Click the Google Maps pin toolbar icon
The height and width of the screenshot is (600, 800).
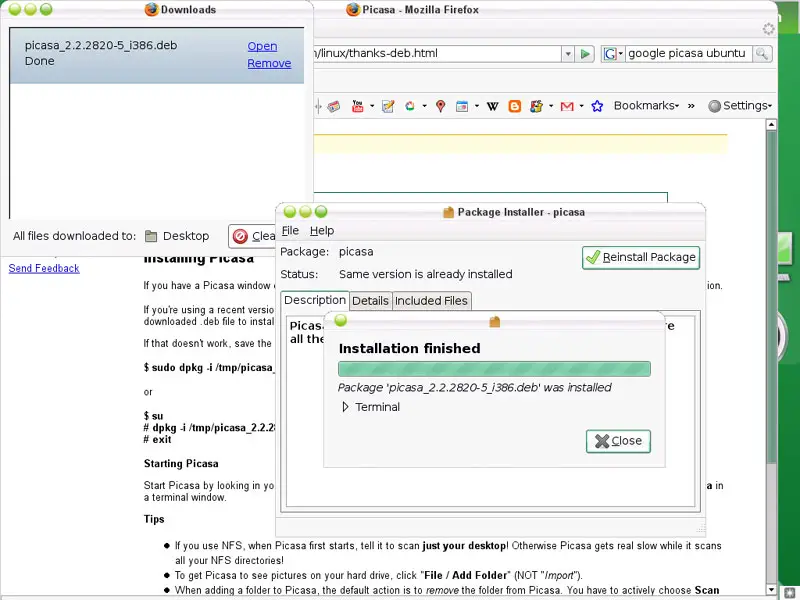click(441, 106)
